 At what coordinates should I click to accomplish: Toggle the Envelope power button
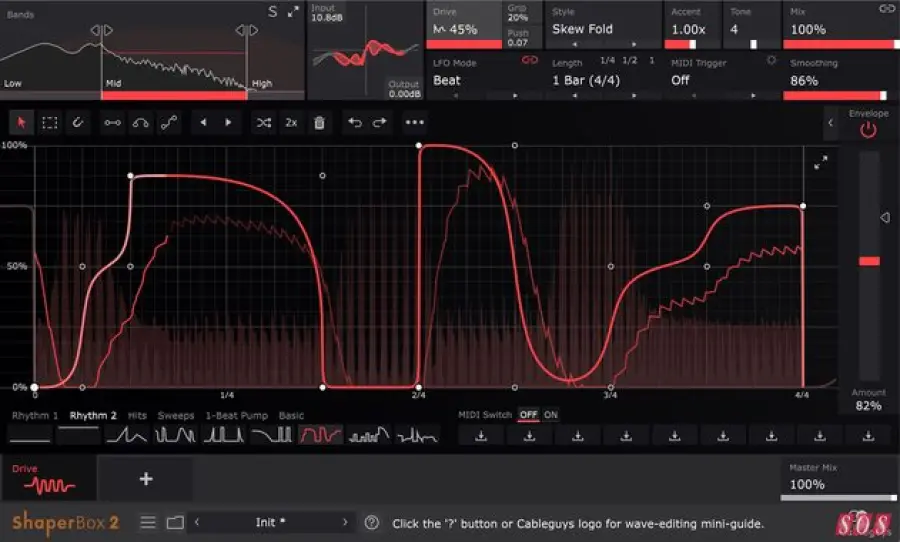pos(868,130)
